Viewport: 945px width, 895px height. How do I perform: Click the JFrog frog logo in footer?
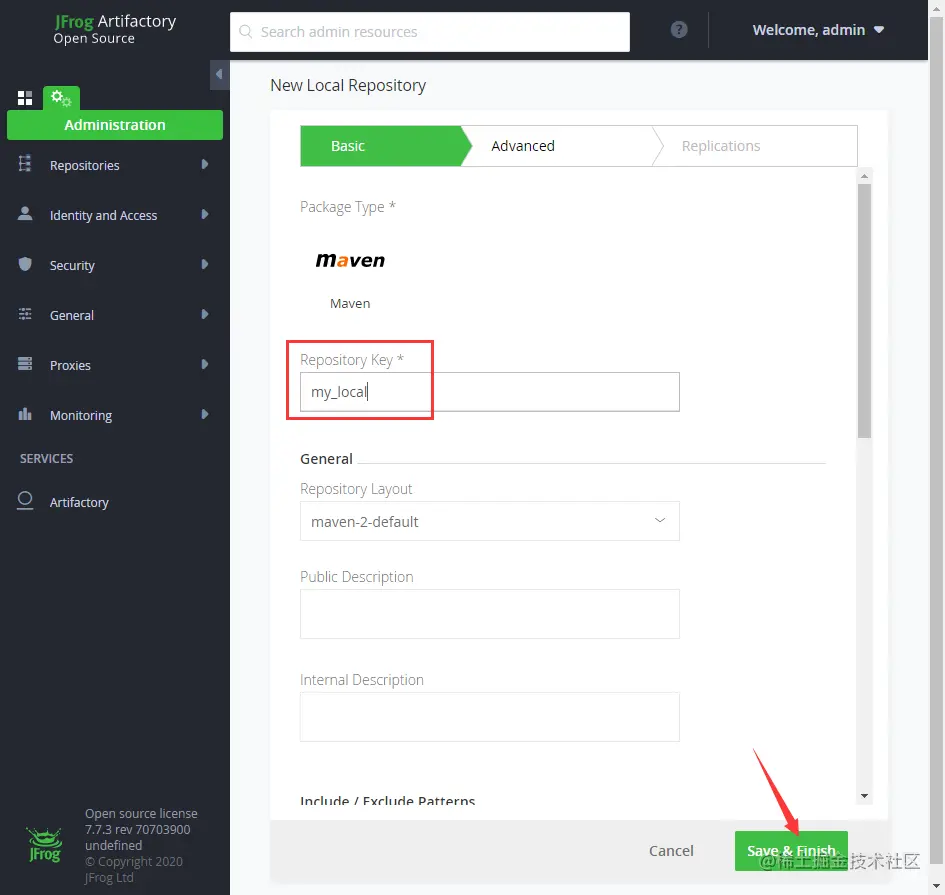pyautogui.click(x=45, y=845)
